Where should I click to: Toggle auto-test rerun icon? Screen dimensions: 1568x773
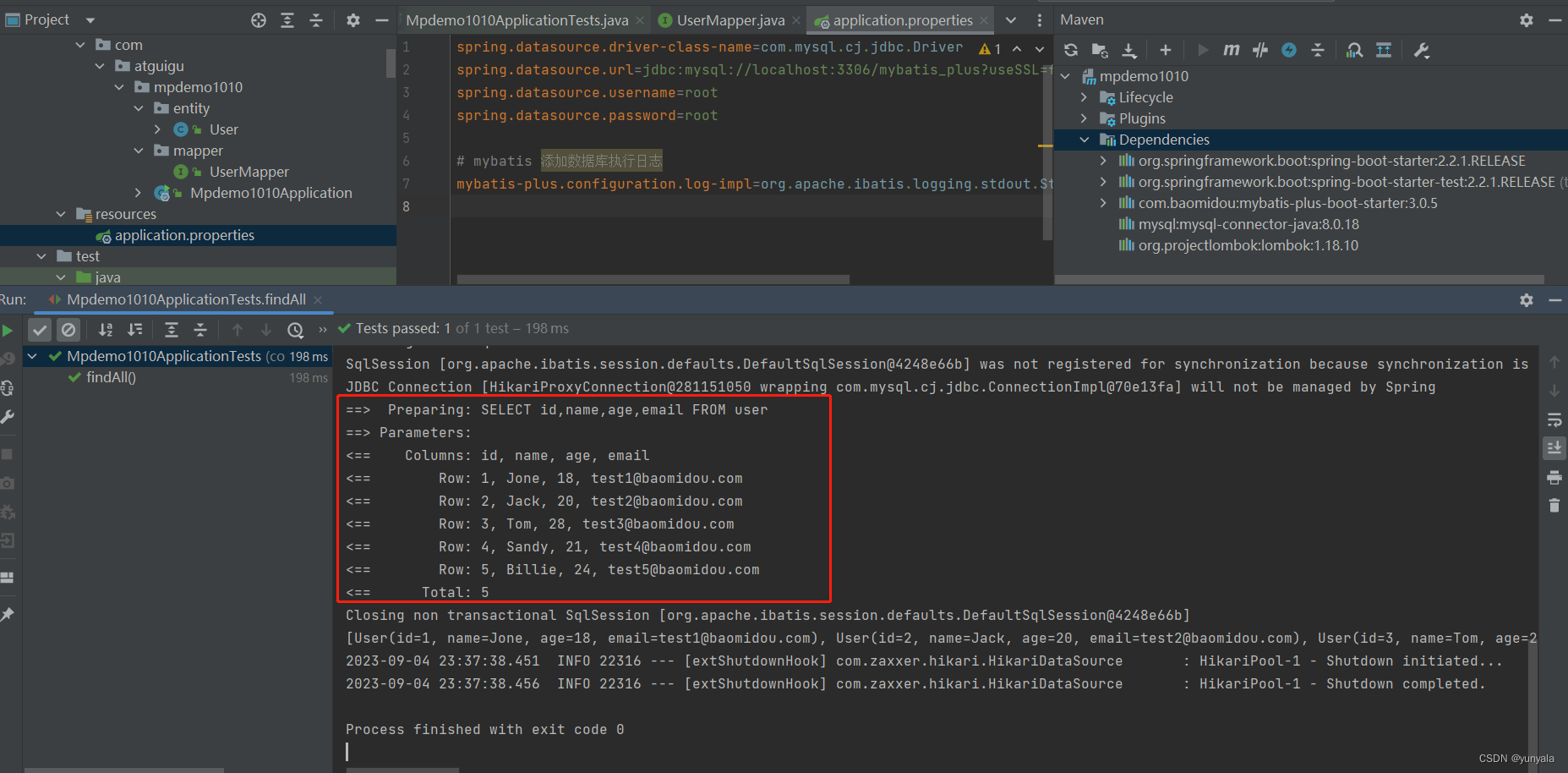[8, 388]
